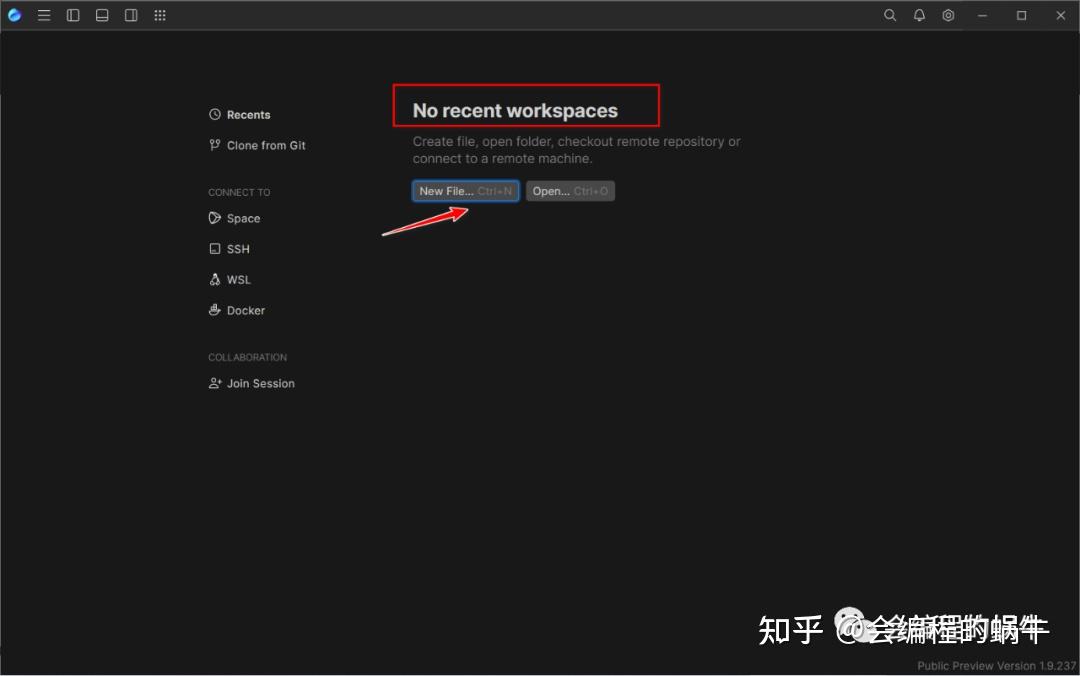Viewport: 1080px width, 676px height.
Task: Open the hamburger main menu
Action: point(44,15)
